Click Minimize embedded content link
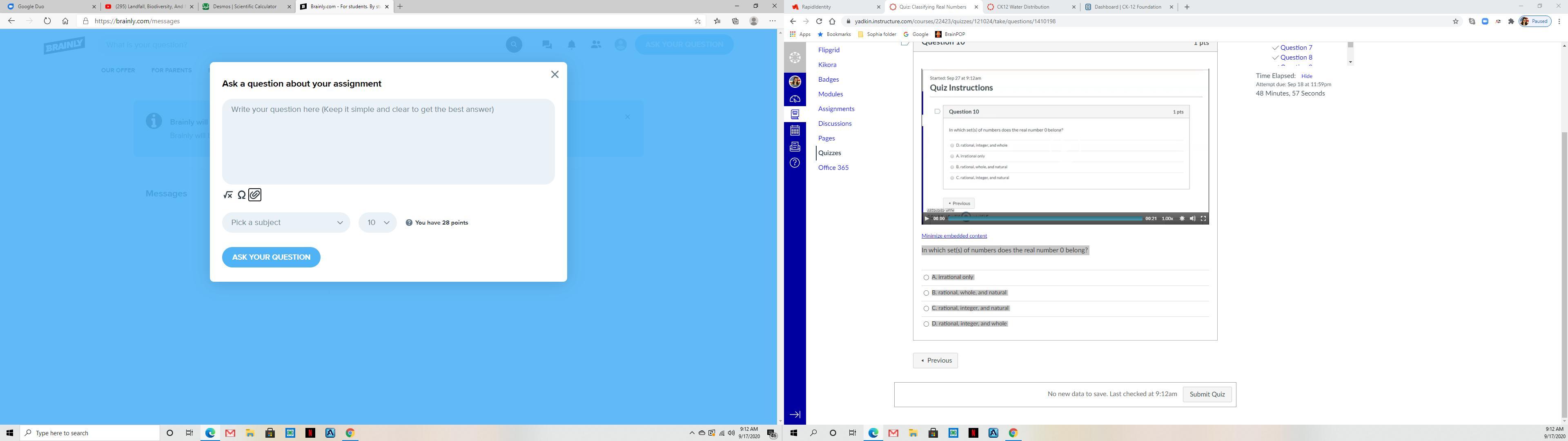Viewport: 1568px width, 441px height. pyautogui.click(x=954, y=236)
